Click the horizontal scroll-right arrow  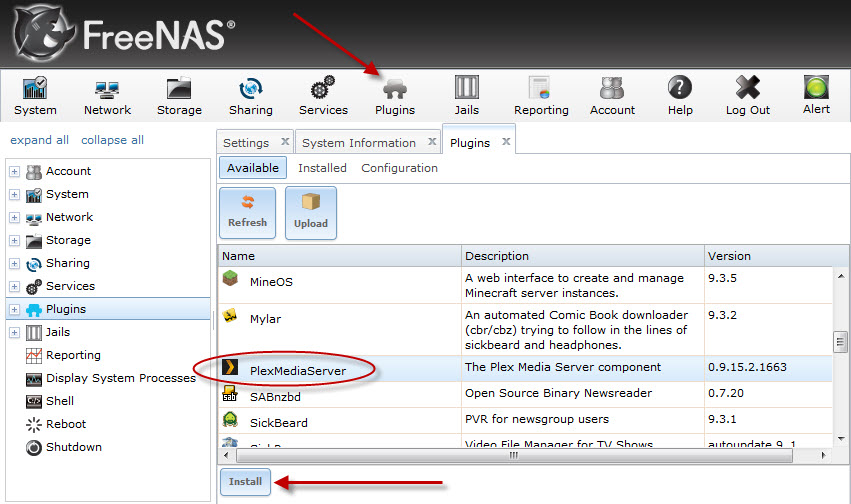[823, 455]
